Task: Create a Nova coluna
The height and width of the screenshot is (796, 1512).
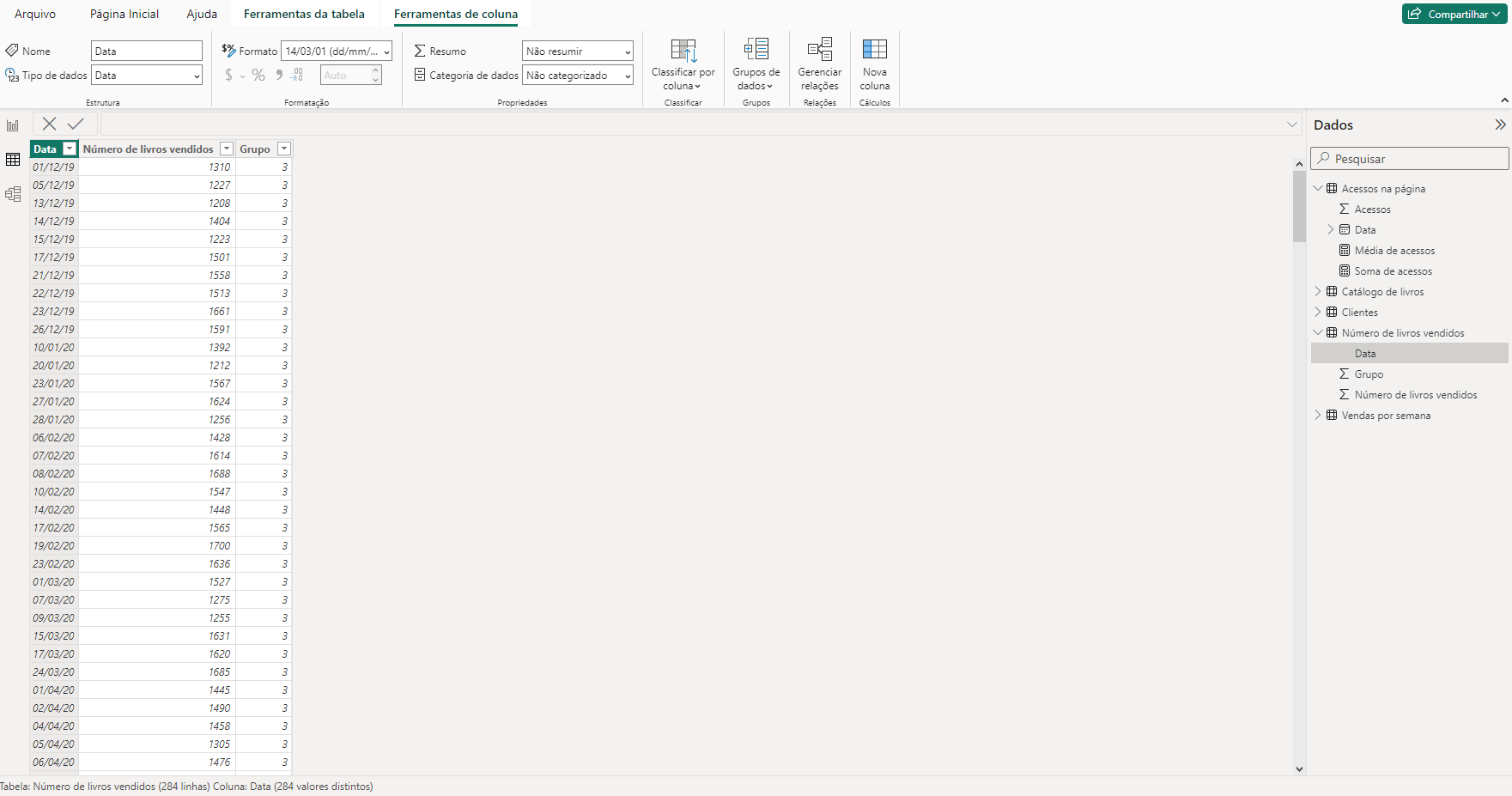Action: [875, 65]
